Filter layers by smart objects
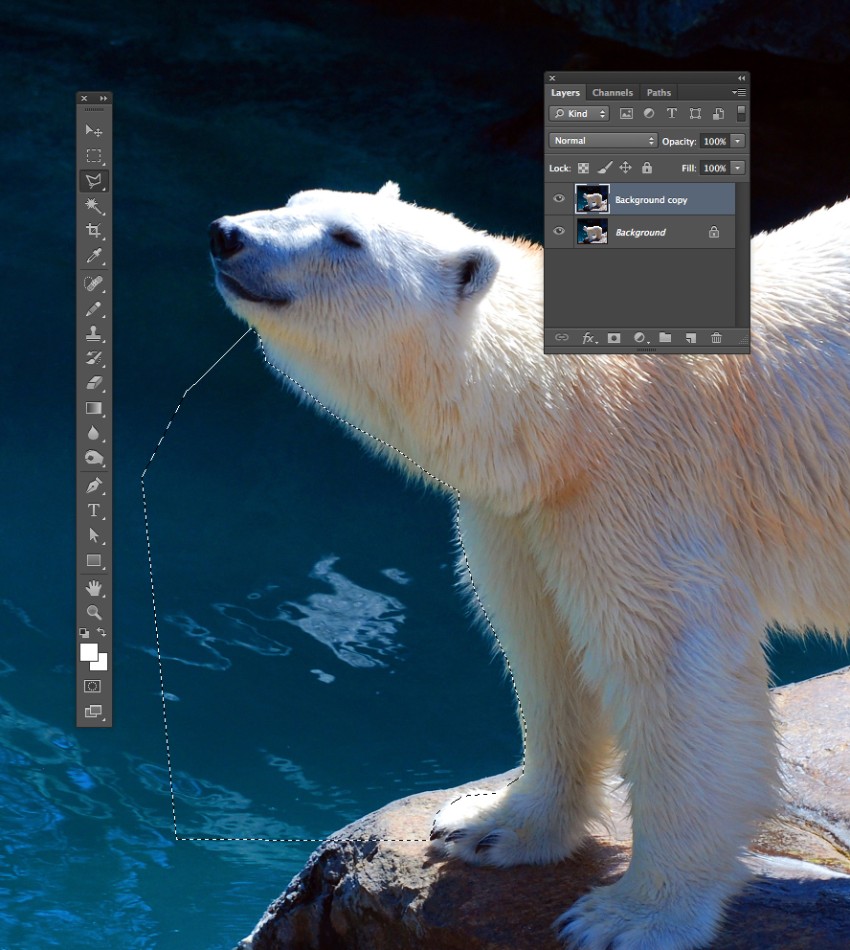Image resolution: width=850 pixels, height=950 pixels. coord(718,113)
